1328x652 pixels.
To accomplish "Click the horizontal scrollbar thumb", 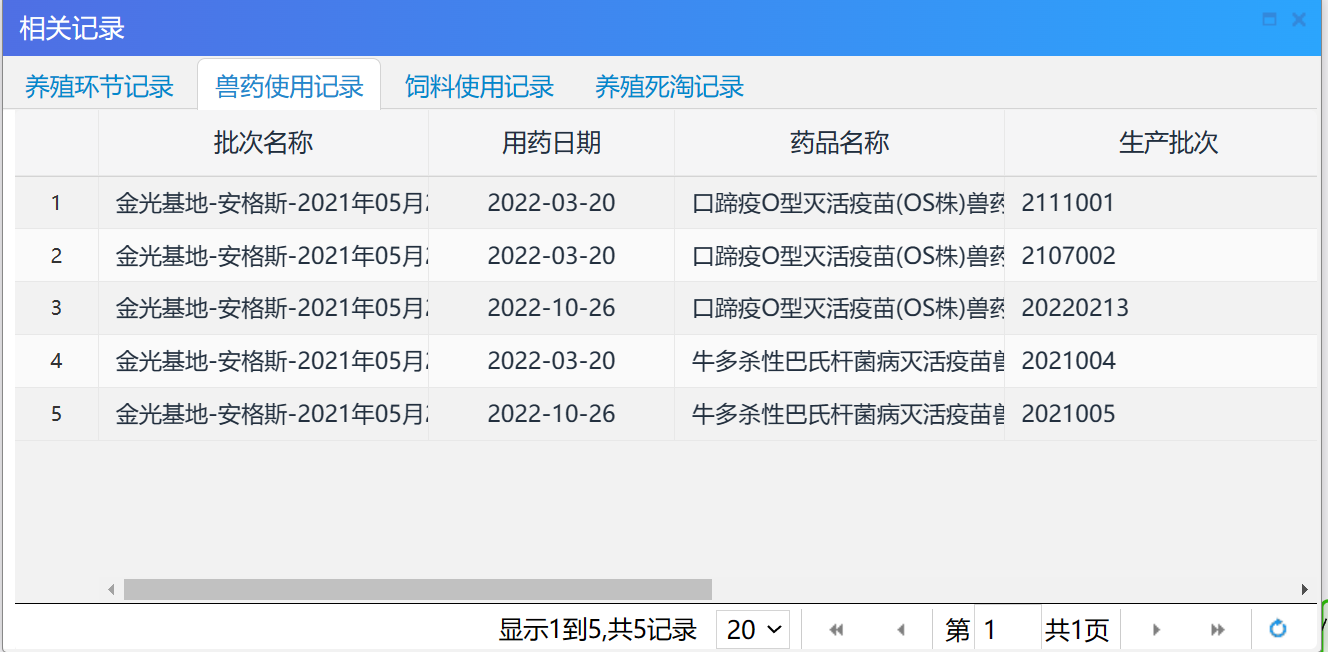I will 418,590.
